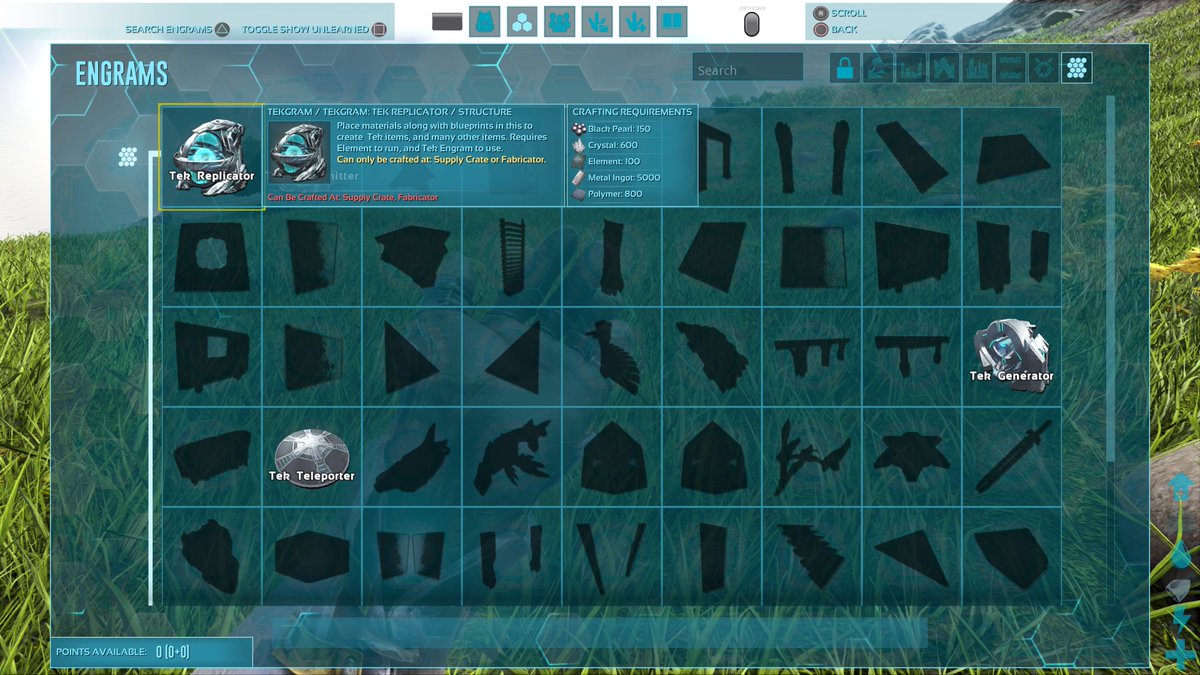This screenshot has height=675, width=1200.
Task: Click the hexagon category marker beside the list
Action: coord(127,157)
